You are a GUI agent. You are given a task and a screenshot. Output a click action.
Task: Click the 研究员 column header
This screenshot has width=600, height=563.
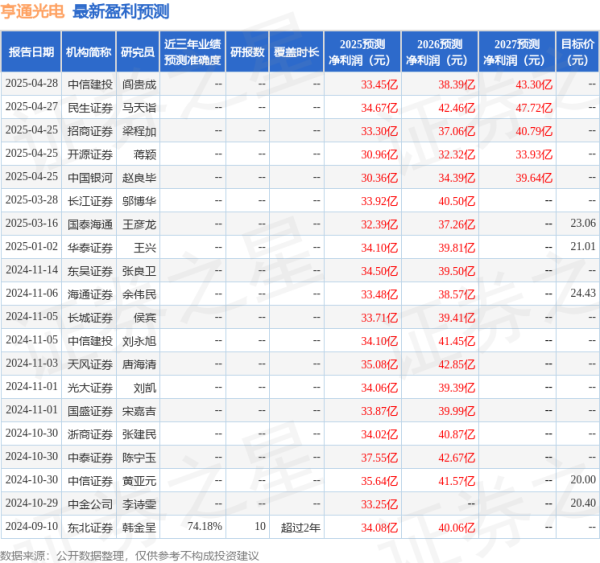pos(138,52)
